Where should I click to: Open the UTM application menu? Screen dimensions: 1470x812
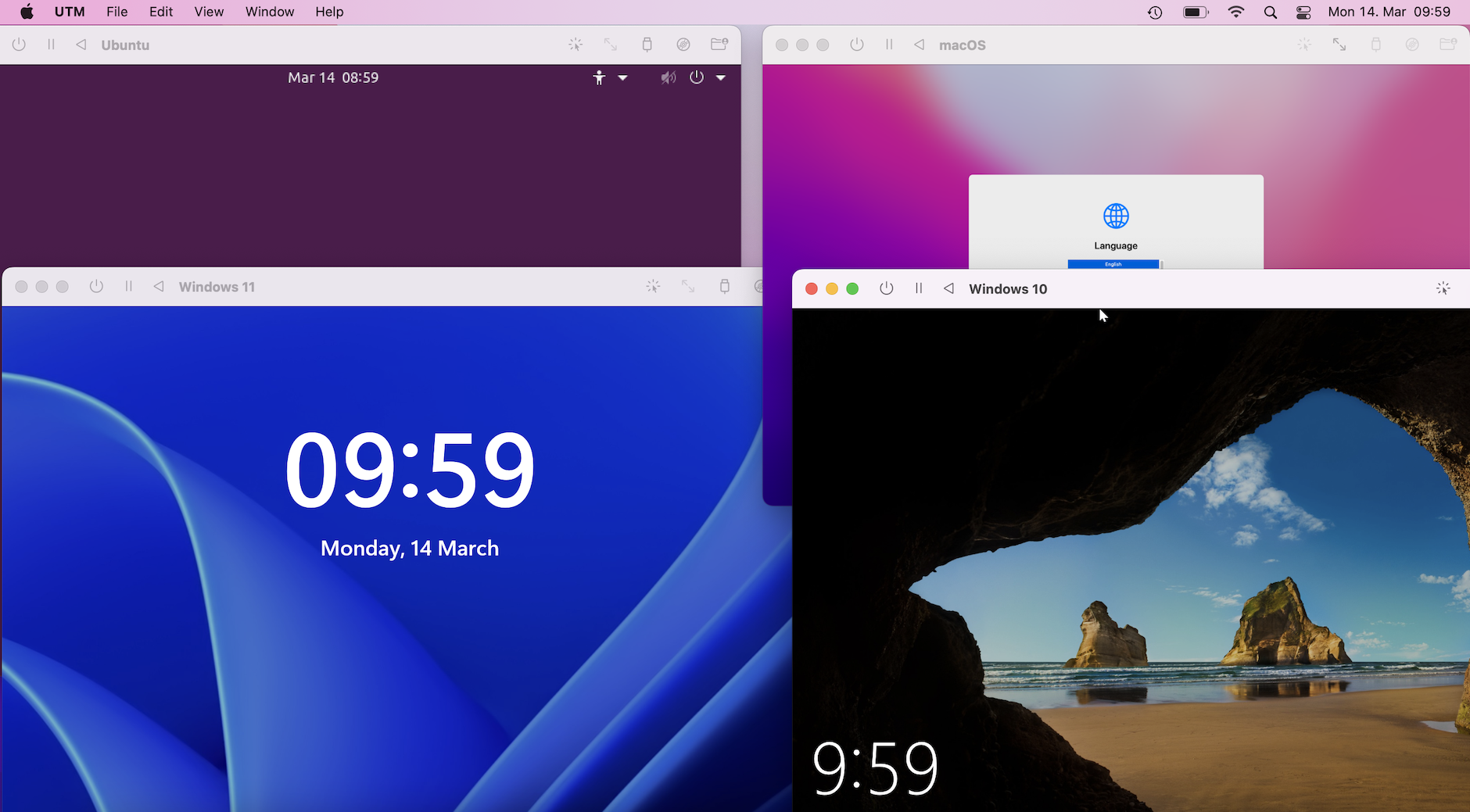pos(70,12)
